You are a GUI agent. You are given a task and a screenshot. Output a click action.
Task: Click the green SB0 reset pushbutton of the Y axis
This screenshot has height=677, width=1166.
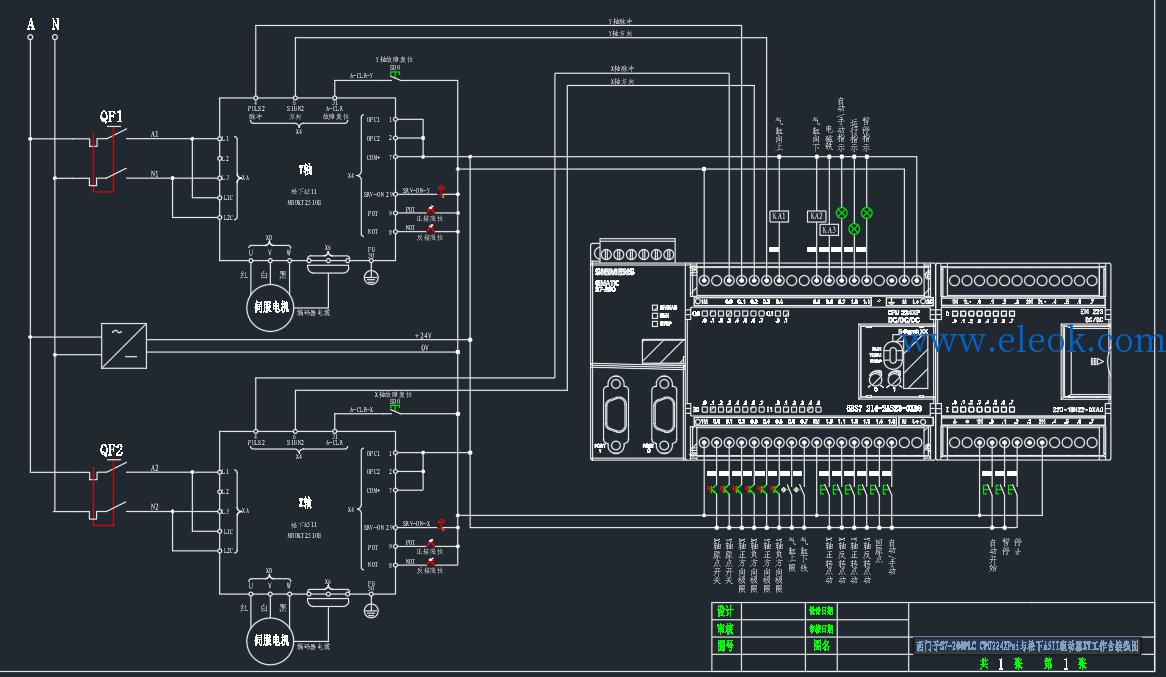point(395,74)
